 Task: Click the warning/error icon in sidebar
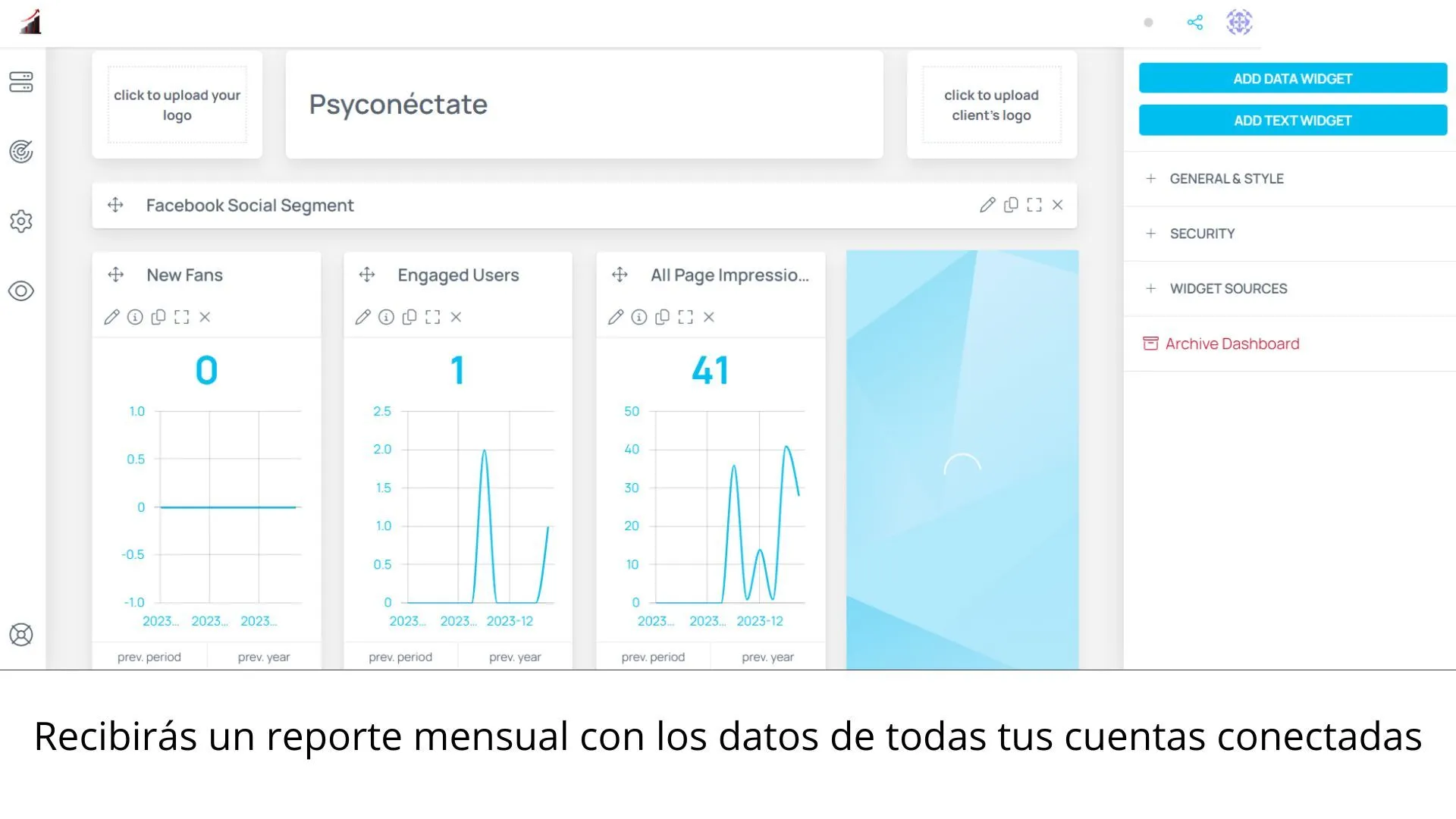(21, 635)
